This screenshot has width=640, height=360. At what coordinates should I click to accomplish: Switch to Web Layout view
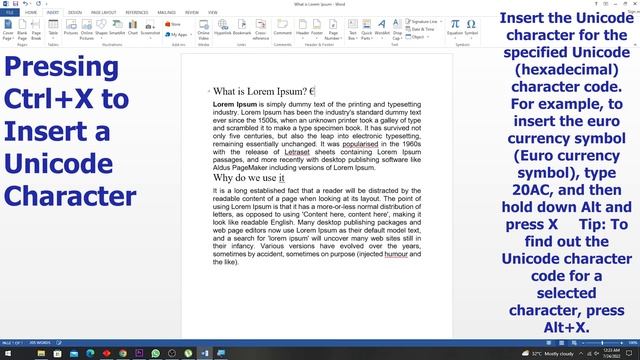pos(574,343)
